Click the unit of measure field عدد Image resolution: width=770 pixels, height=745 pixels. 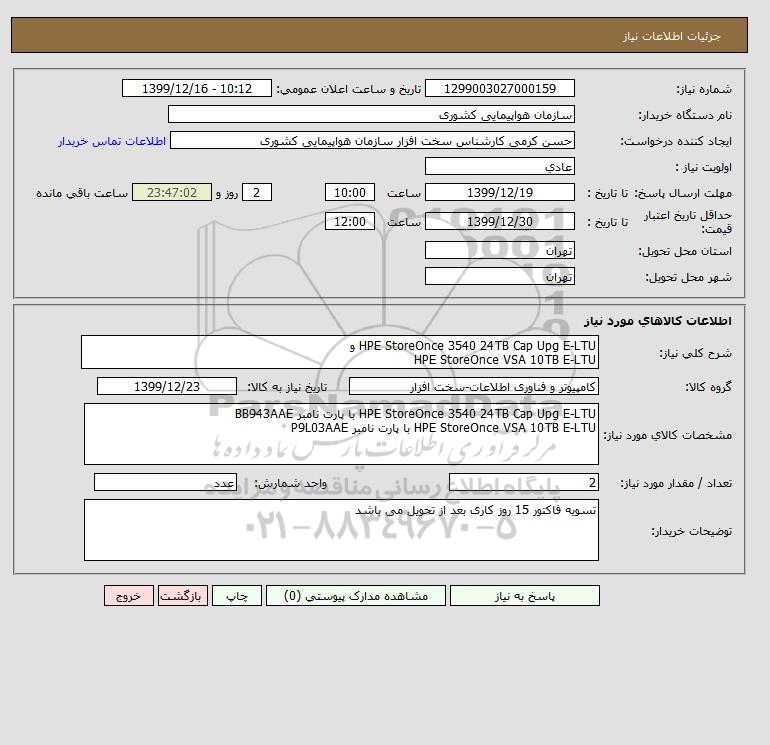click(165, 482)
